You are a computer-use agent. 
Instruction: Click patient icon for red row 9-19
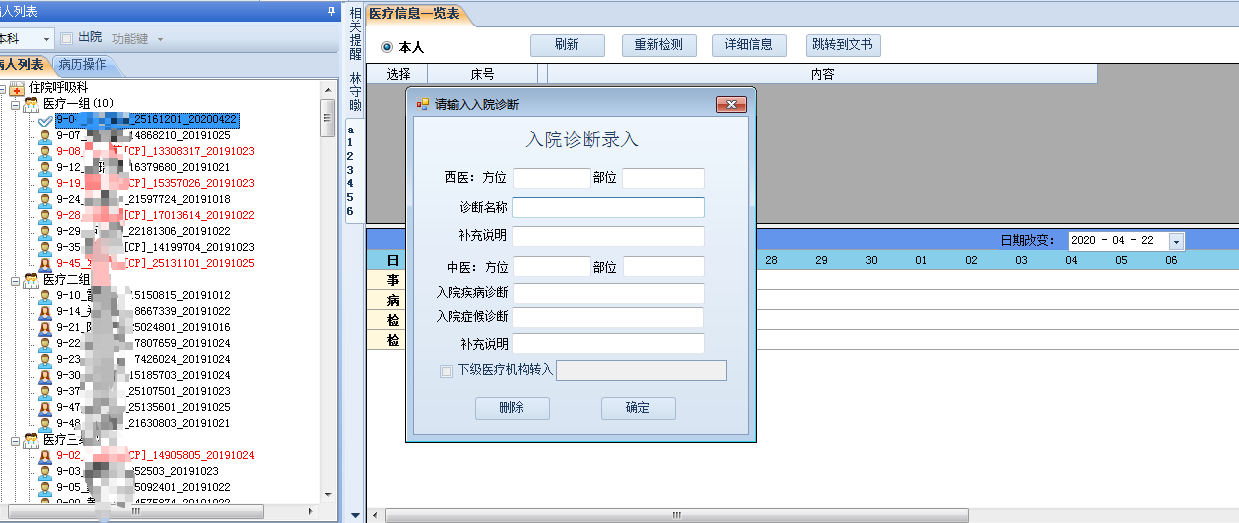pyautogui.click(x=45, y=183)
